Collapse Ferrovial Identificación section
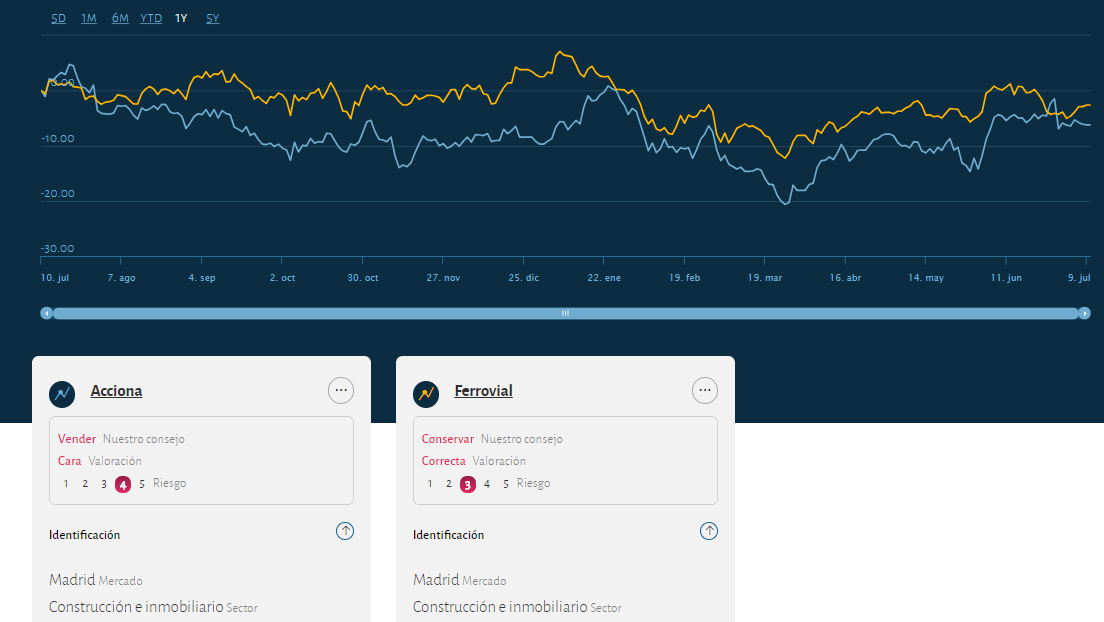Screen dimensions: 1104x622 (709, 532)
